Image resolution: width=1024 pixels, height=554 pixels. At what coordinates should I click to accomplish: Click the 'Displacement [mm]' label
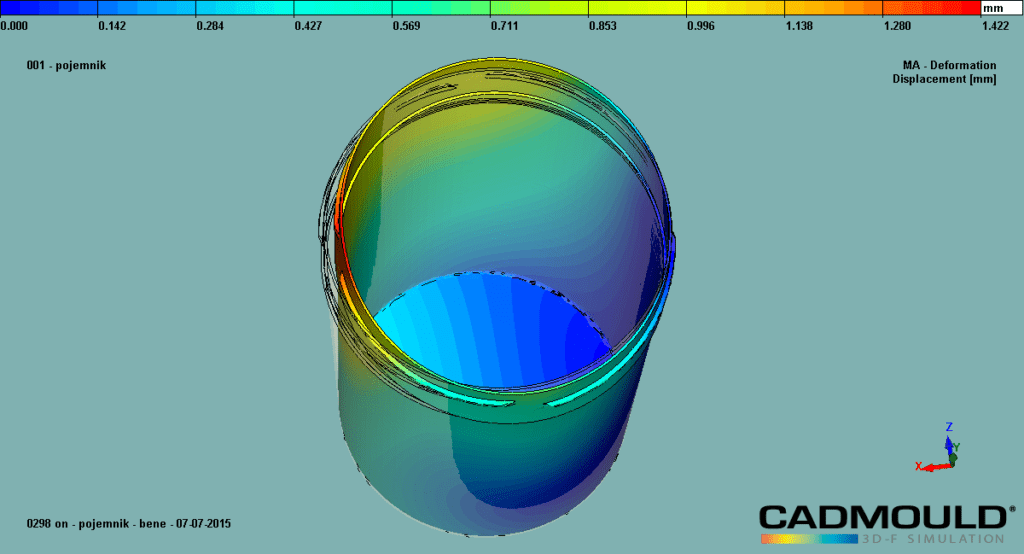click(944, 78)
